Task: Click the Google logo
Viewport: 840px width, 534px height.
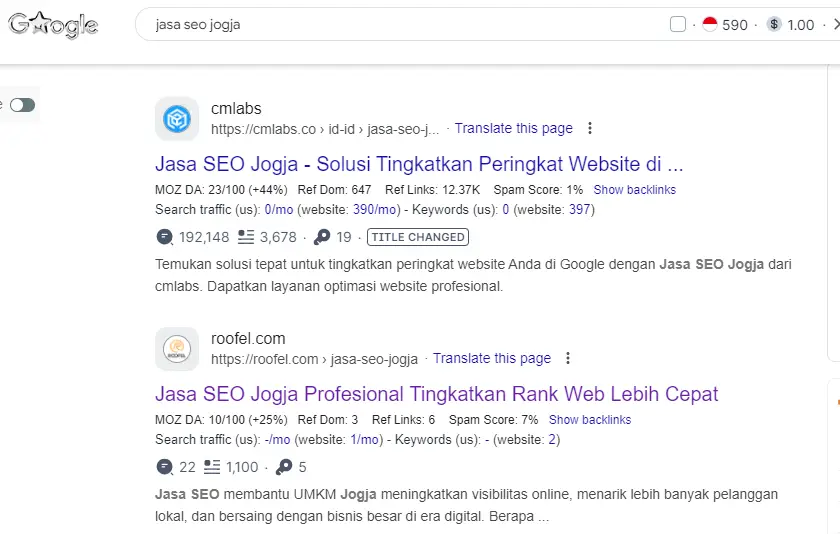Action: [53, 25]
